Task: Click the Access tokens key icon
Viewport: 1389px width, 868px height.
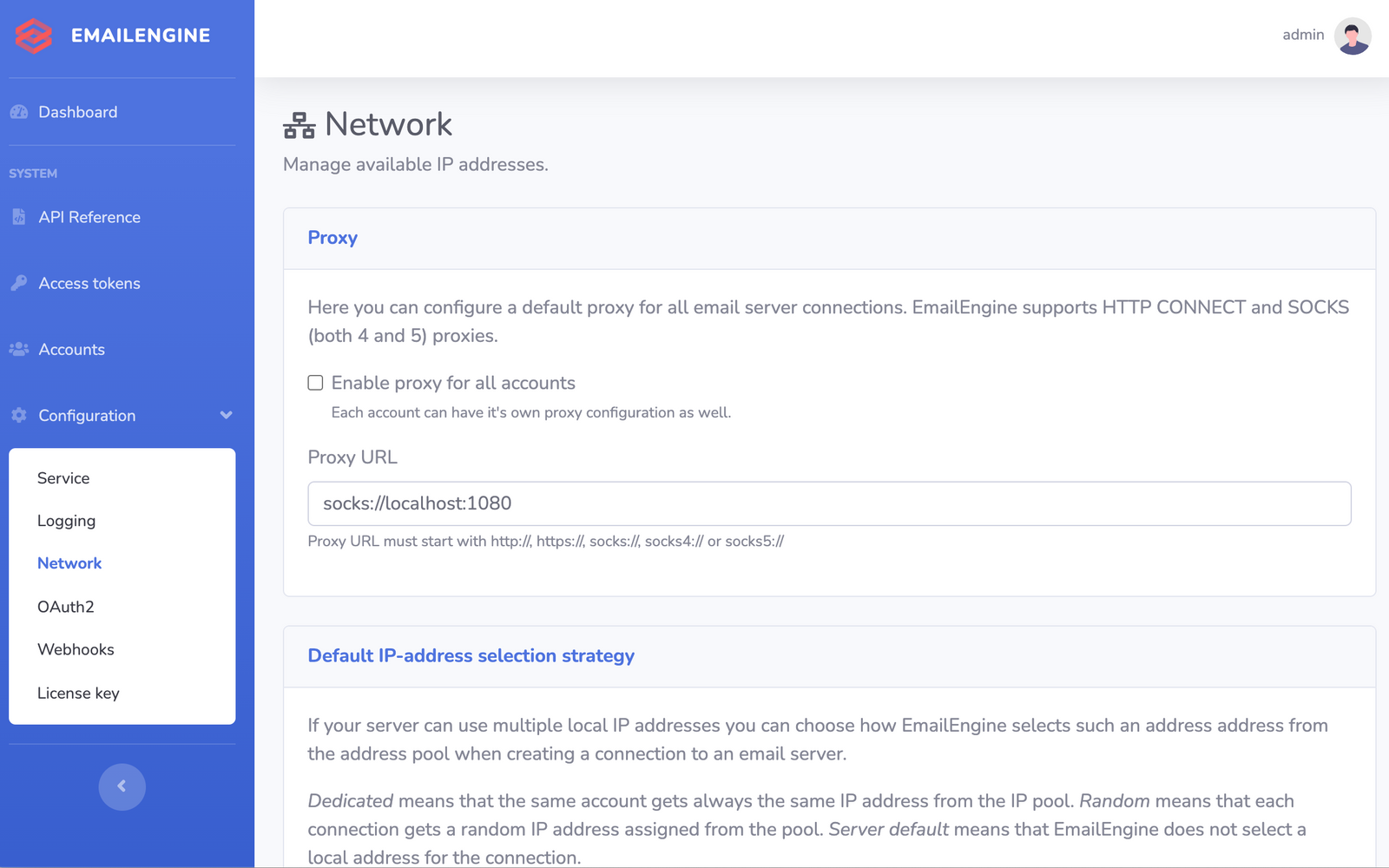Action: (x=19, y=283)
